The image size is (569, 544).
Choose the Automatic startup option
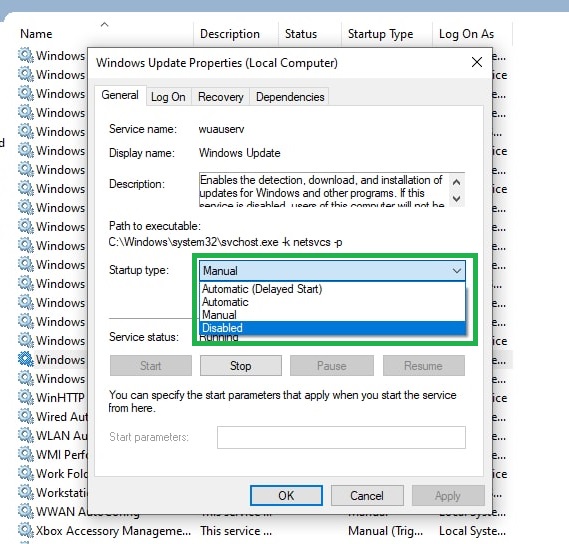click(x=225, y=302)
